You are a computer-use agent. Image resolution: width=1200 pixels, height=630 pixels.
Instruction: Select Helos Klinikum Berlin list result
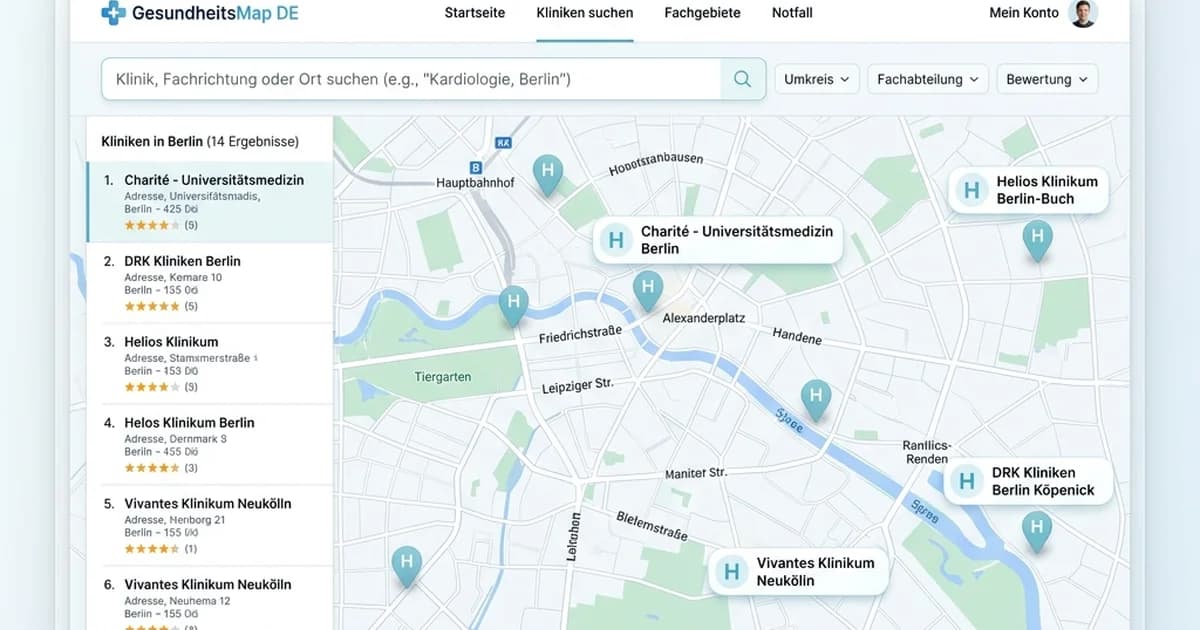tap(210, 445)
